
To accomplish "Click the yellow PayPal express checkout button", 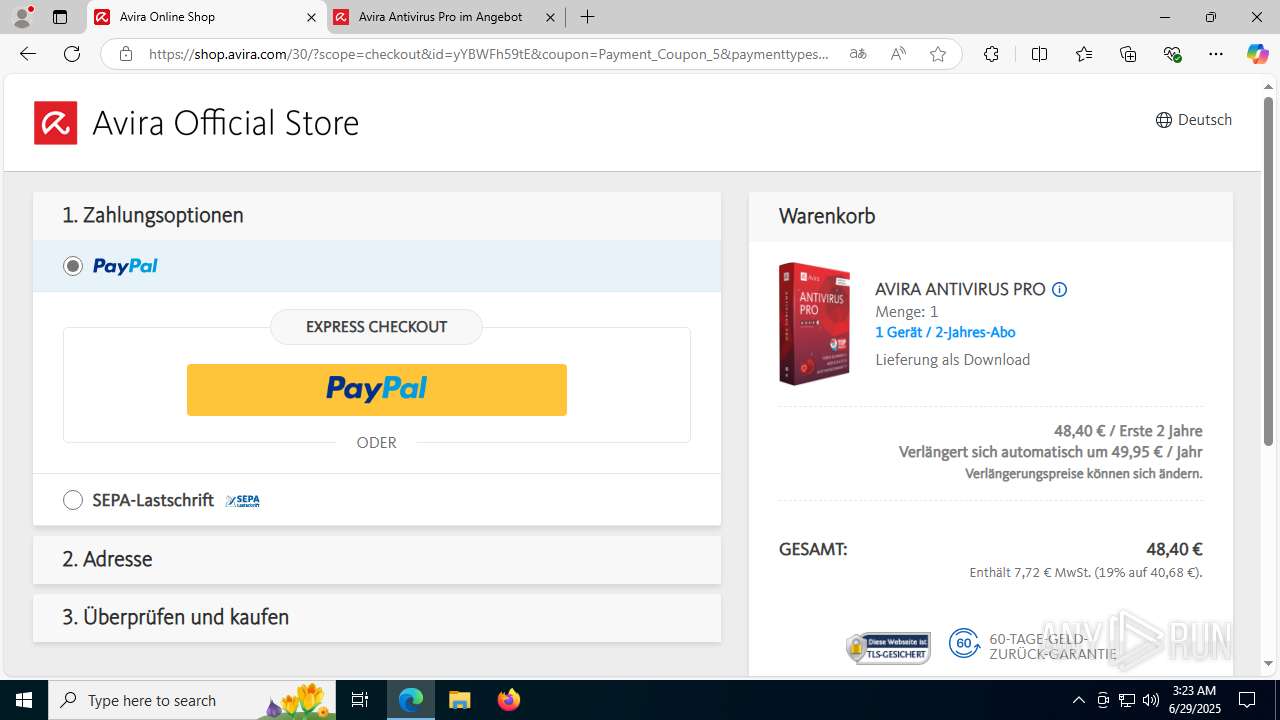I will [377, 389].
